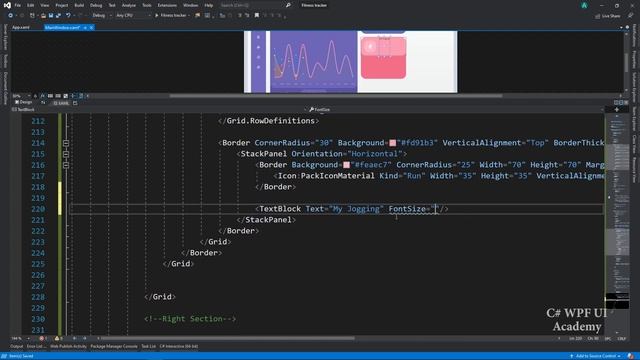The width and height of the screenshot is (640, 360).
Task: Open the View menu
Action: pos(44,5)
